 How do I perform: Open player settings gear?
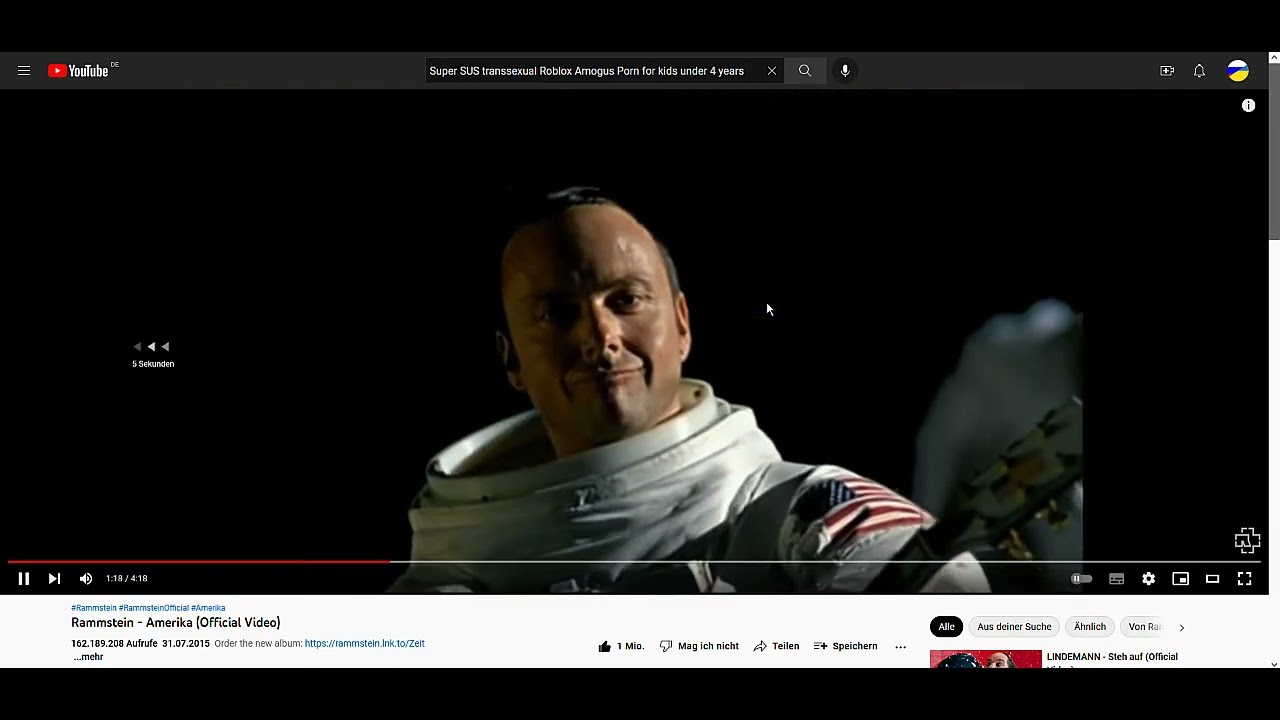pos(1149,578)
